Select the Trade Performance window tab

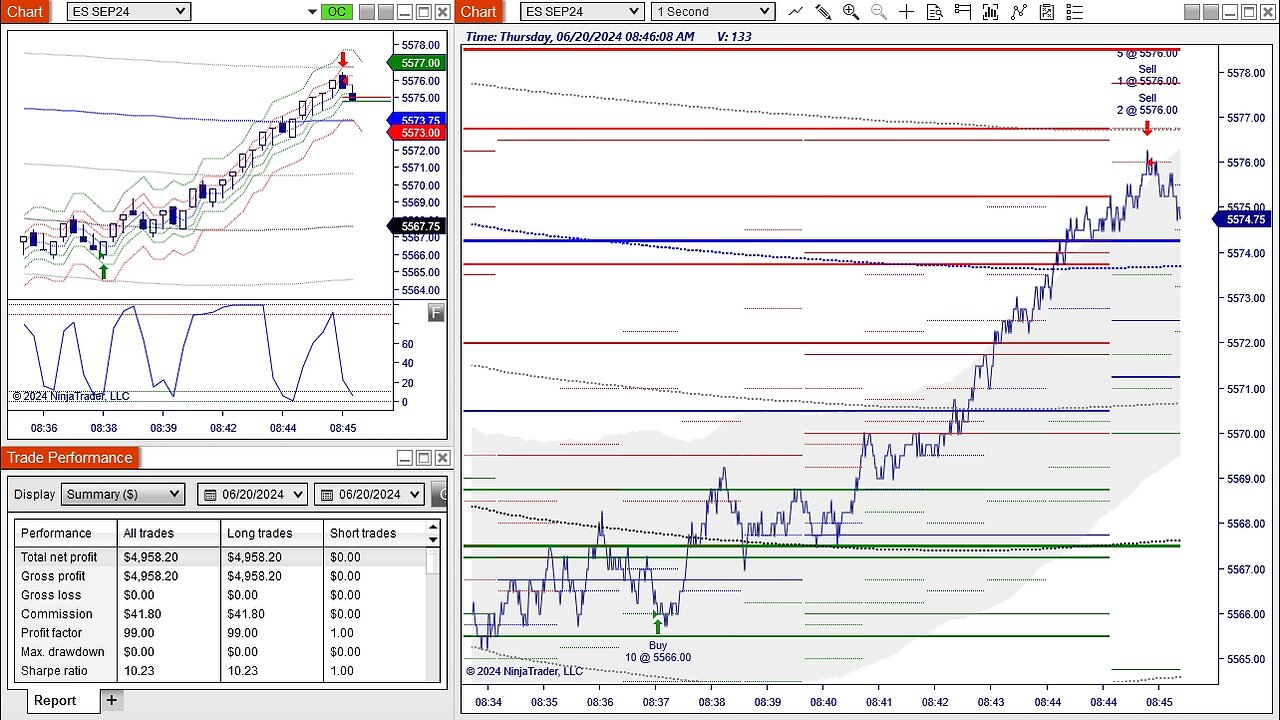70,458
